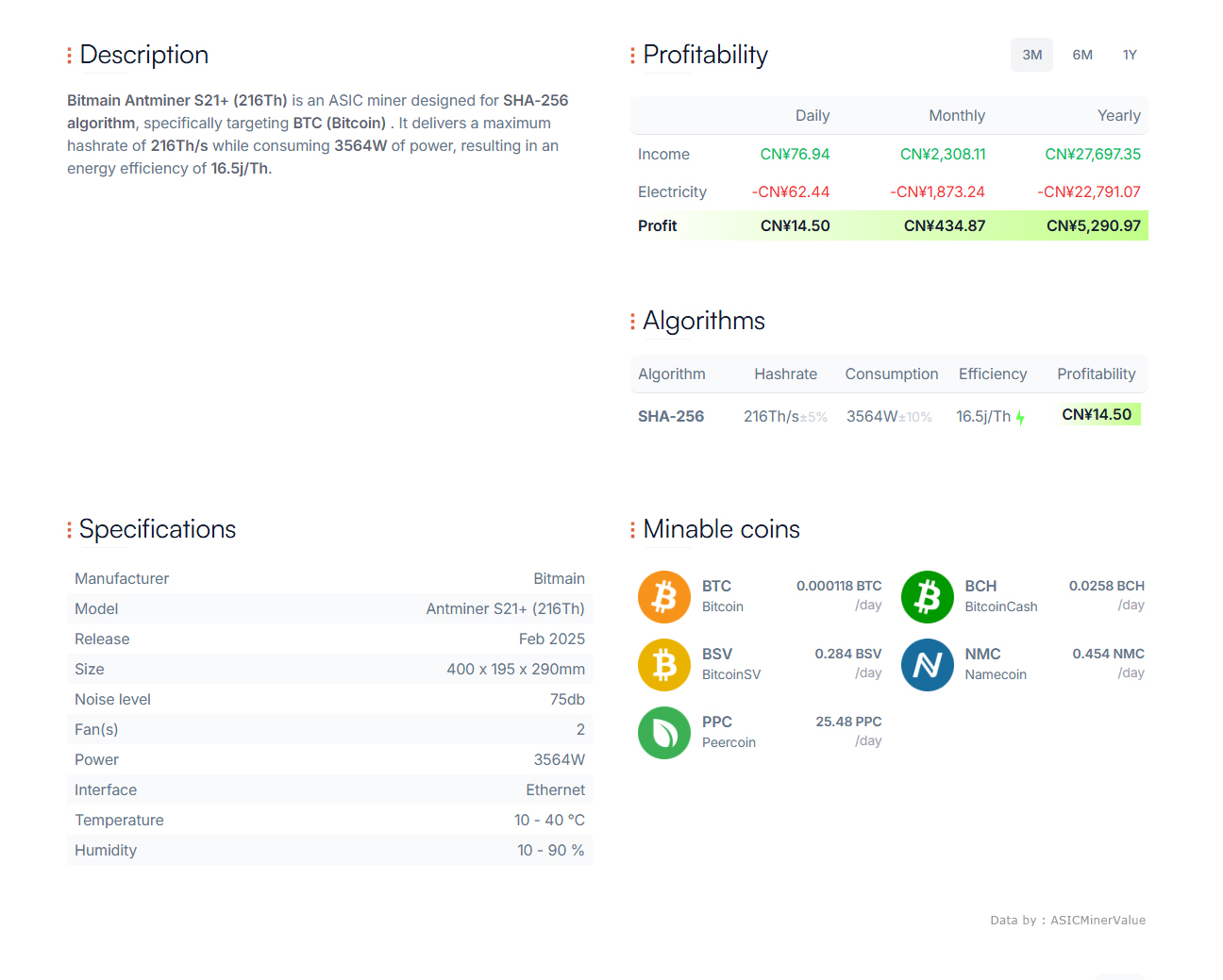
Task: Click the 0.000118 BTC daily yield
Action: pos(839,586)
